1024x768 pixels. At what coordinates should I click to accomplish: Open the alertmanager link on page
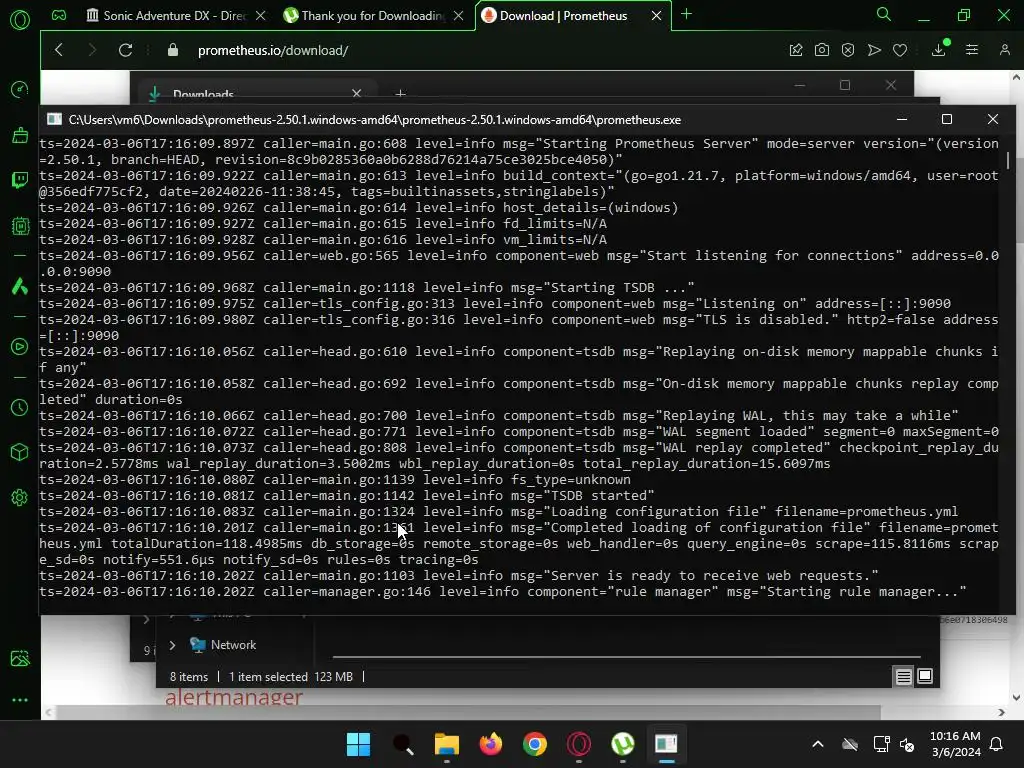[x=233, y=697]
